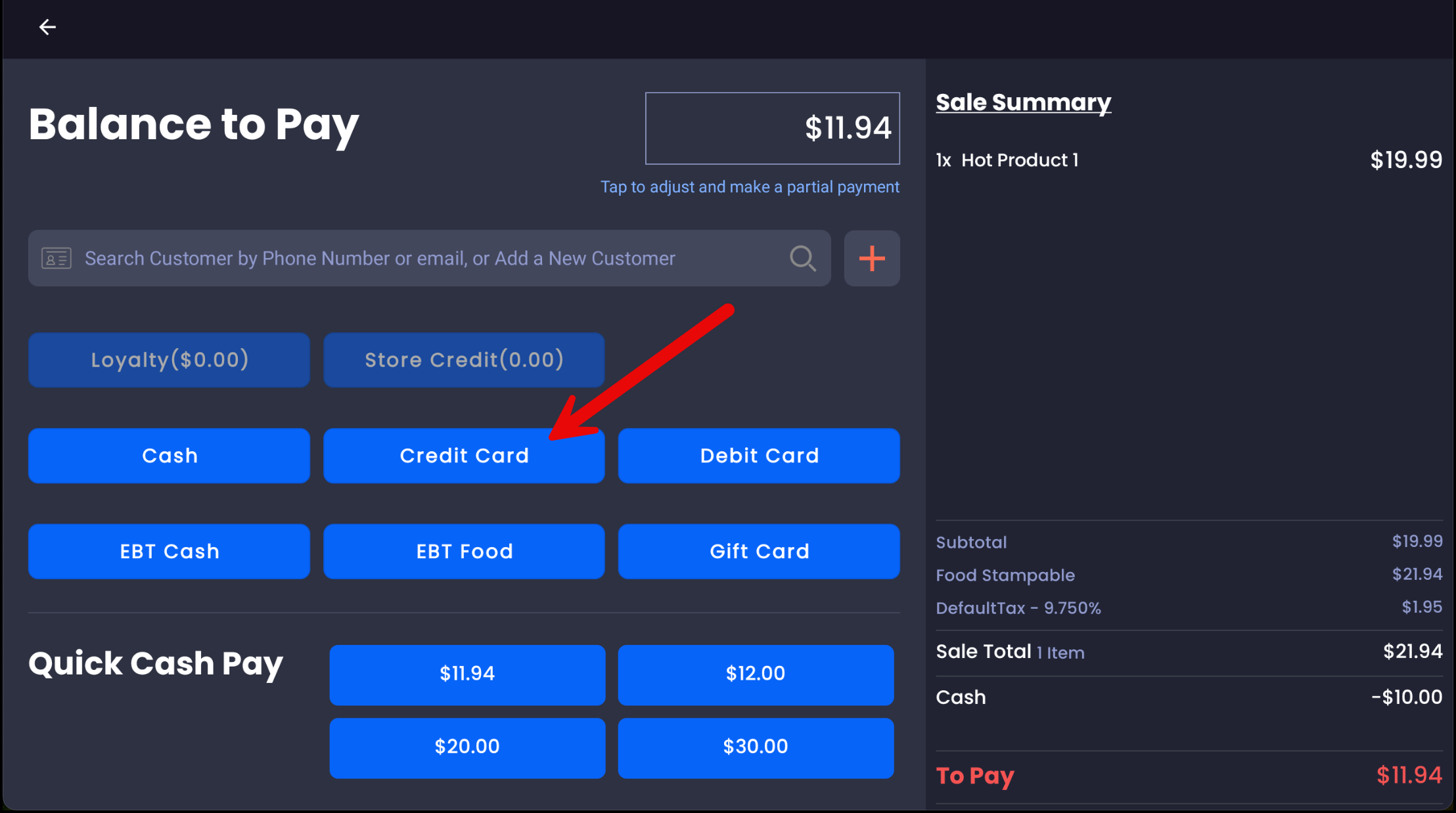This screenshot has height=813, width=1456.
Task: Pay using EBT Food
Action: point(464,552)
